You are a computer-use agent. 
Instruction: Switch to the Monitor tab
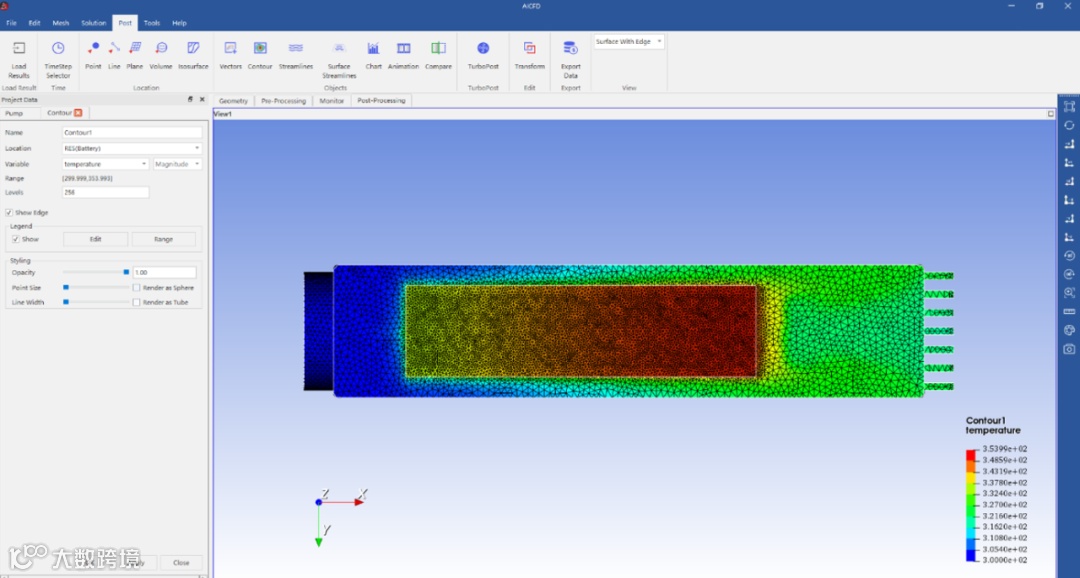331,101
